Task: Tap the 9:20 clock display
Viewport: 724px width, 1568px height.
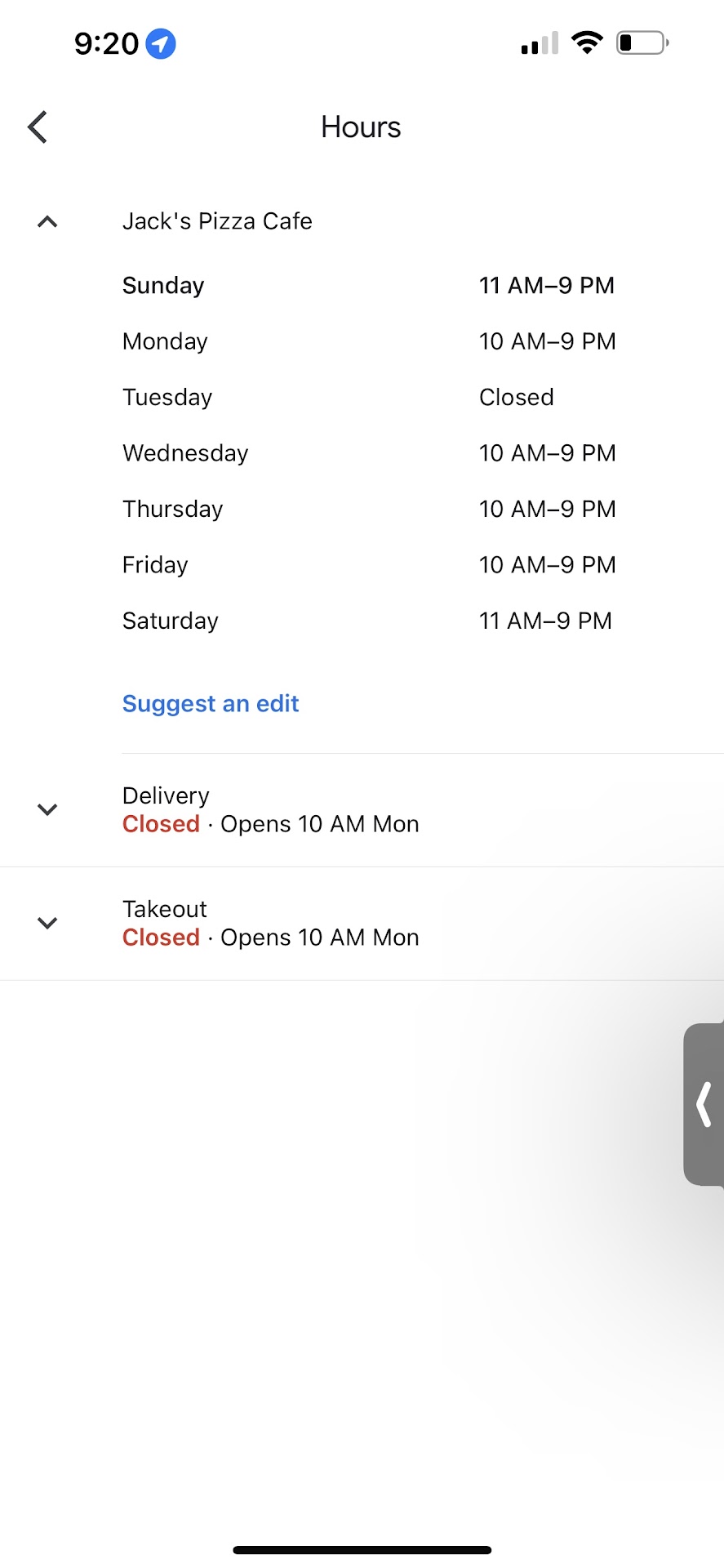Action: (x=106, y=43)
